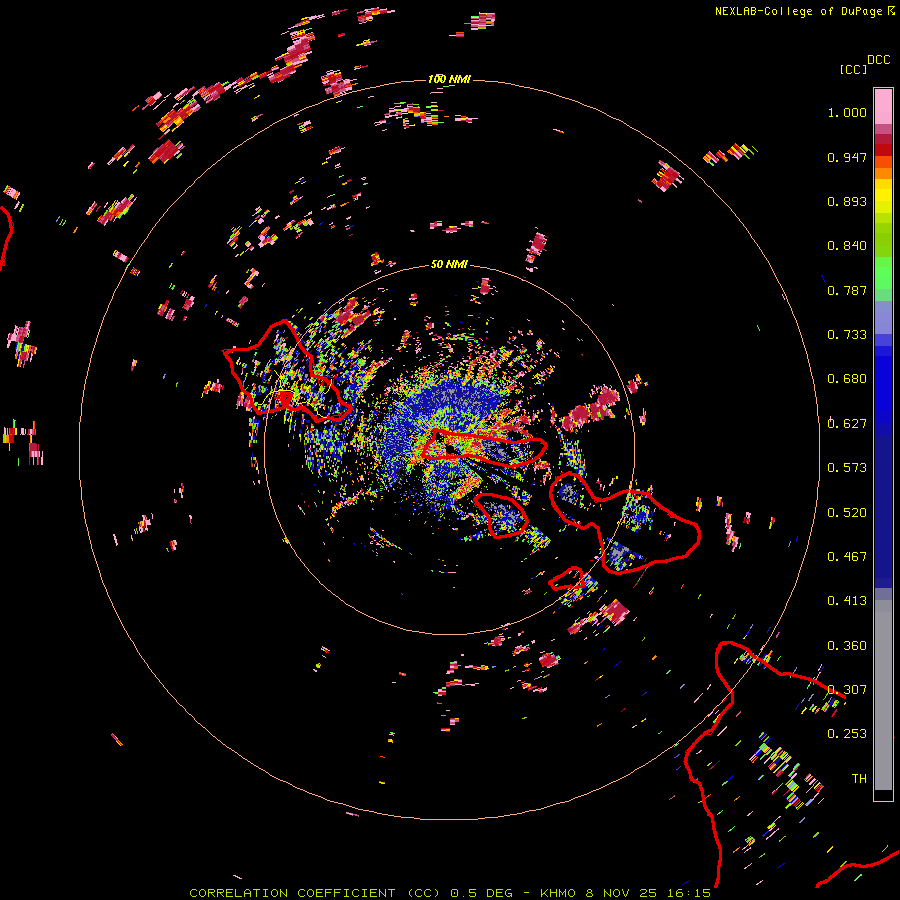Click the 0.5 DEG elevation text

pyautogui.click(x=481, y=893)
